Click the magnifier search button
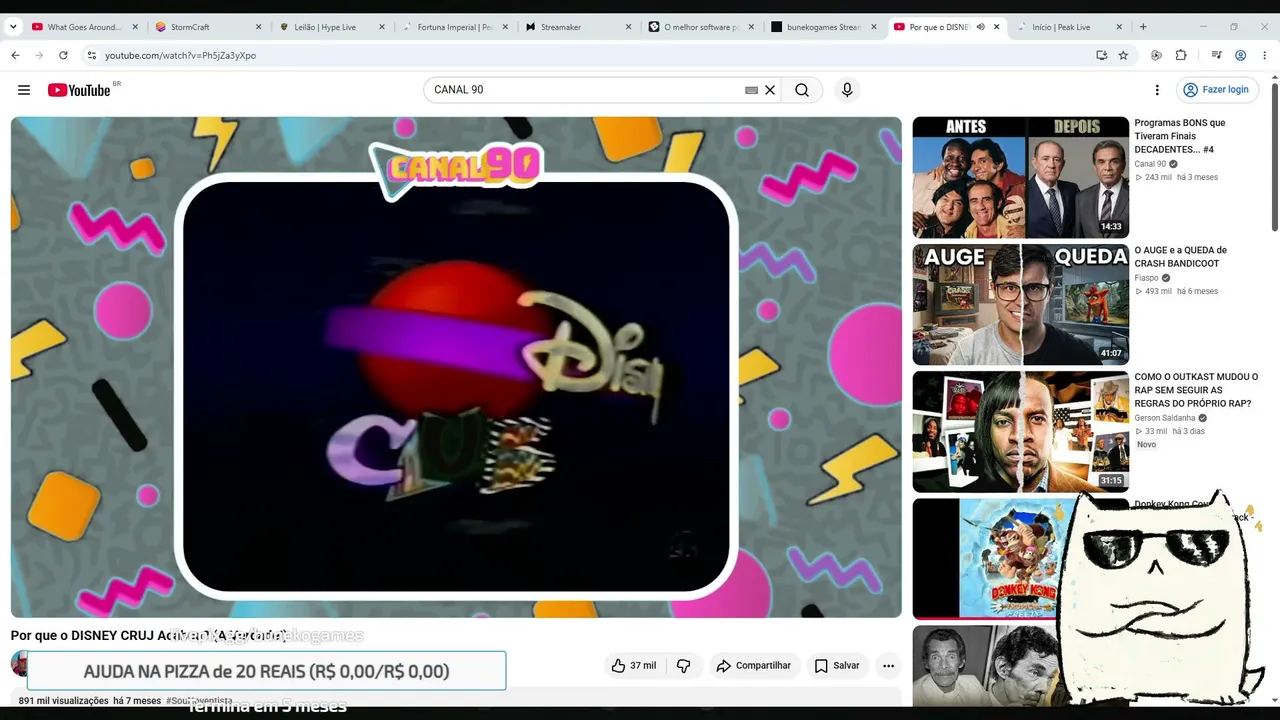This screenshot has width=1280, height=720. tap(802, 90)
